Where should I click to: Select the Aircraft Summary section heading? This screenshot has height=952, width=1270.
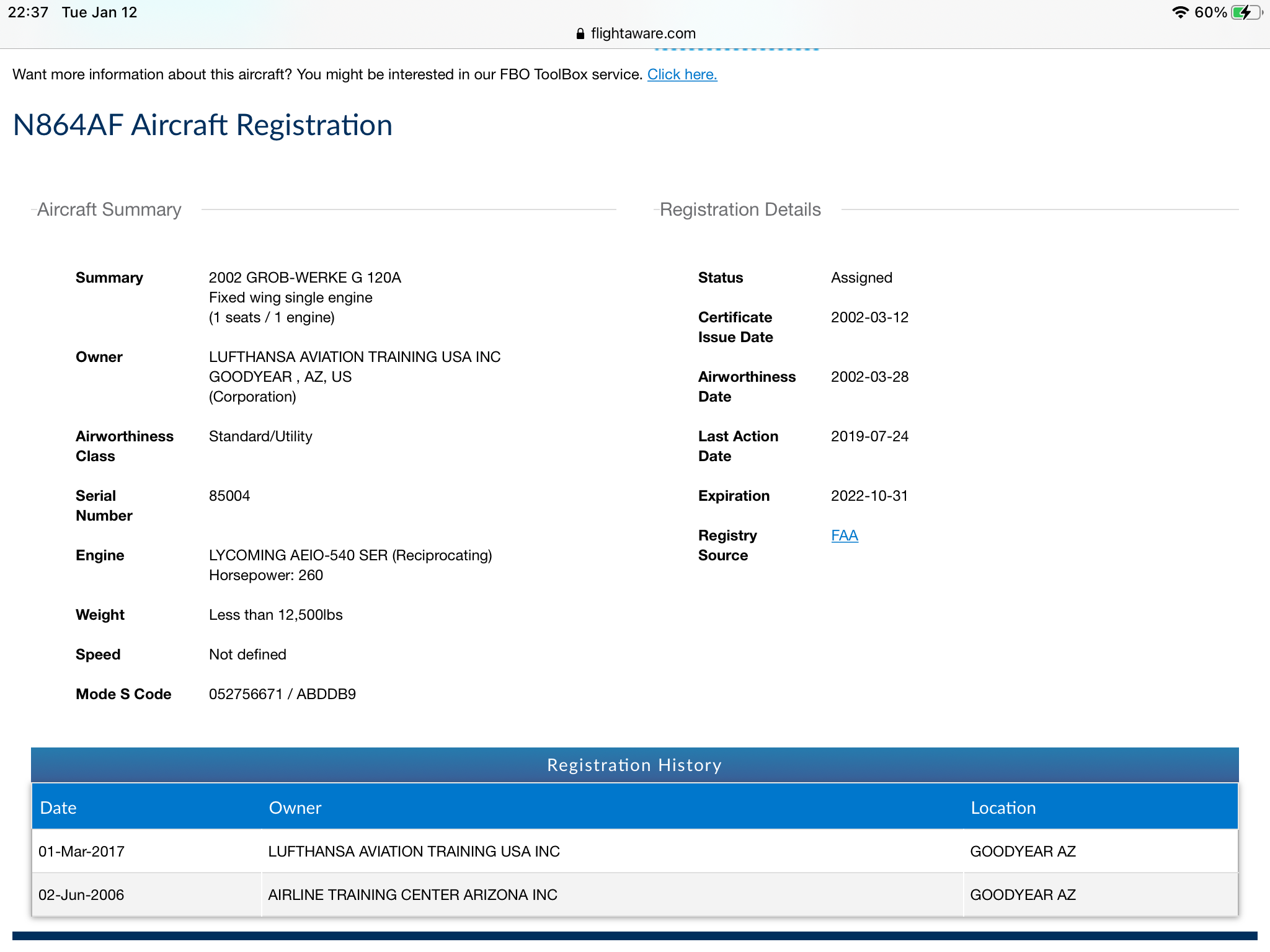(x=109, y=209)
